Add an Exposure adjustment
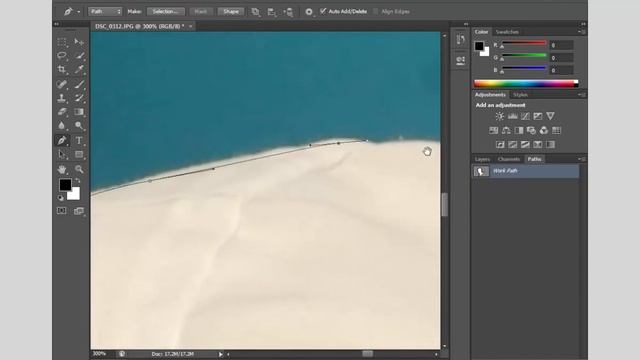This screenshot has width=640, height=360. tap(538, 116)
